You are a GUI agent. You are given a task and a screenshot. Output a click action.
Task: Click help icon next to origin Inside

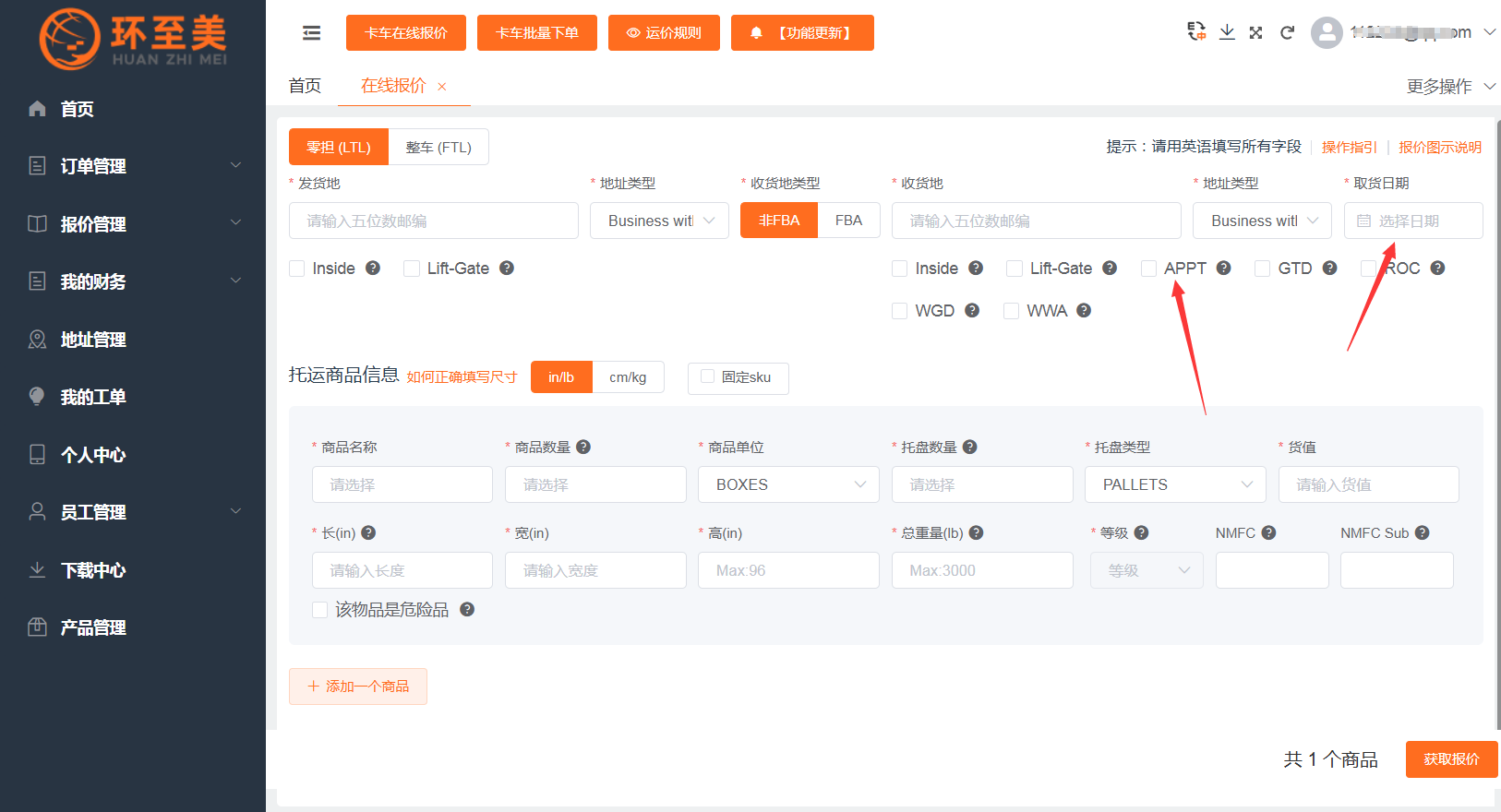pos(373,268)
